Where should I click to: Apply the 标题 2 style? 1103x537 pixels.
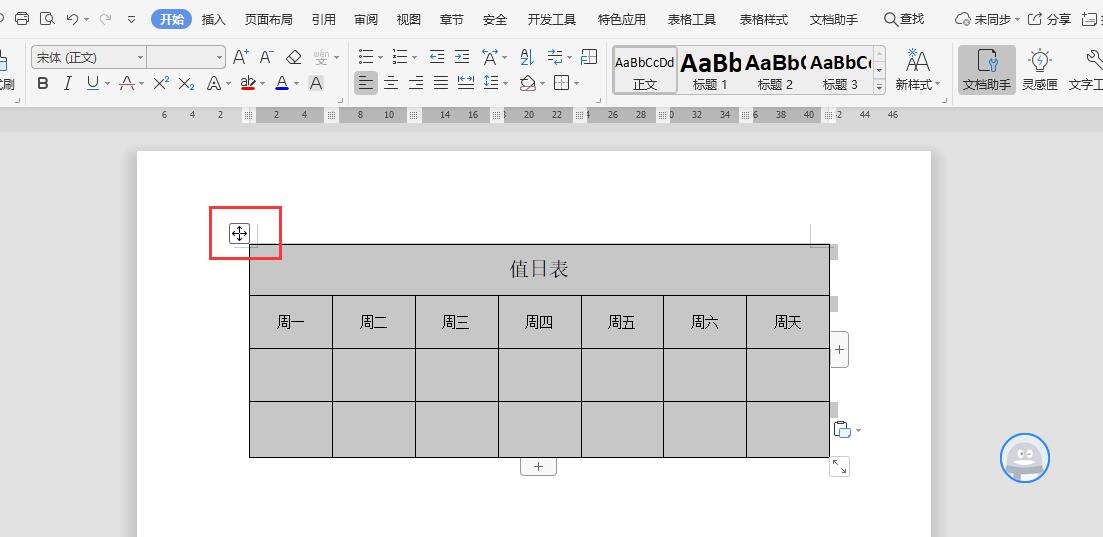(x=774, y=70)
